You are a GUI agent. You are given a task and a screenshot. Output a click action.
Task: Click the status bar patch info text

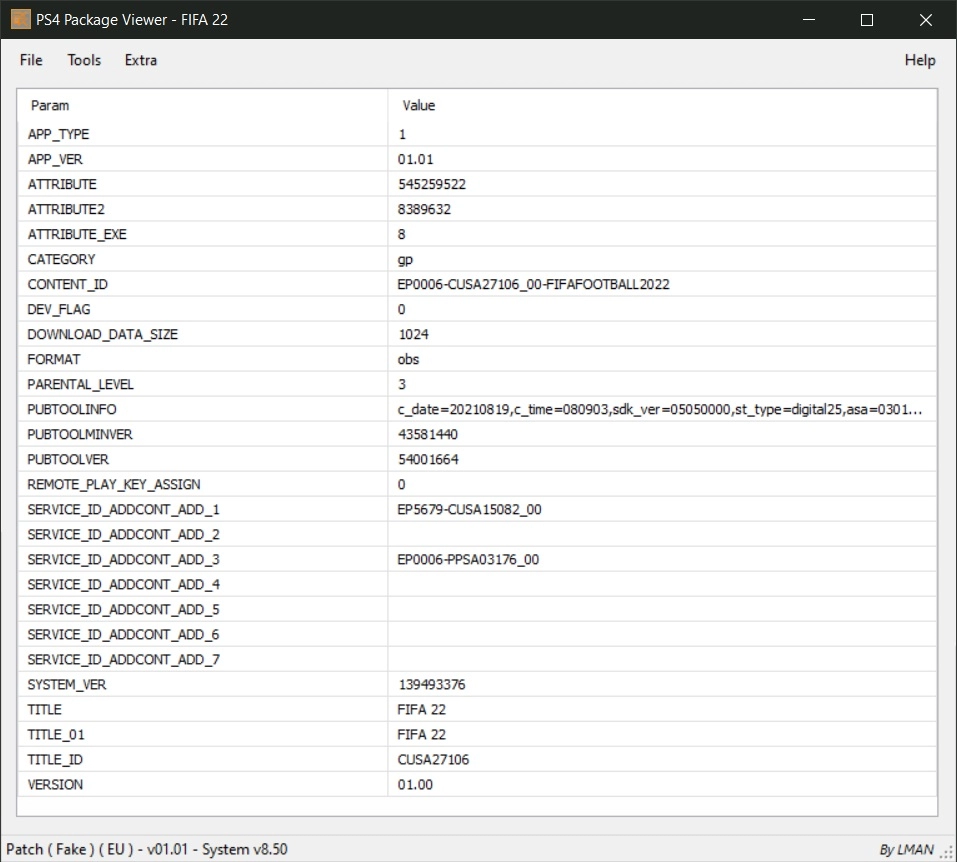coord(147,849)
